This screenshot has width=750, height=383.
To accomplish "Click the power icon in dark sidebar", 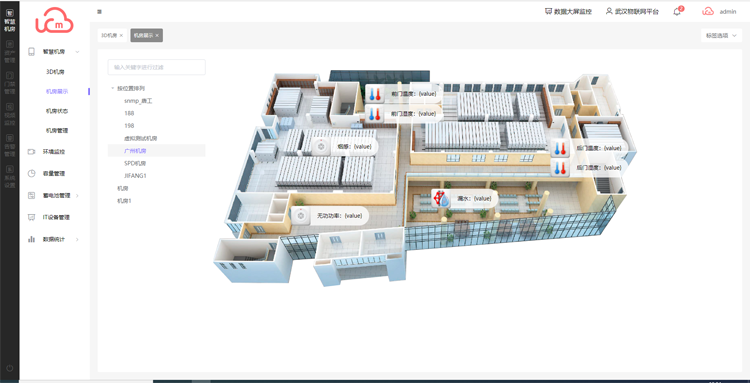I will point(10,368).
